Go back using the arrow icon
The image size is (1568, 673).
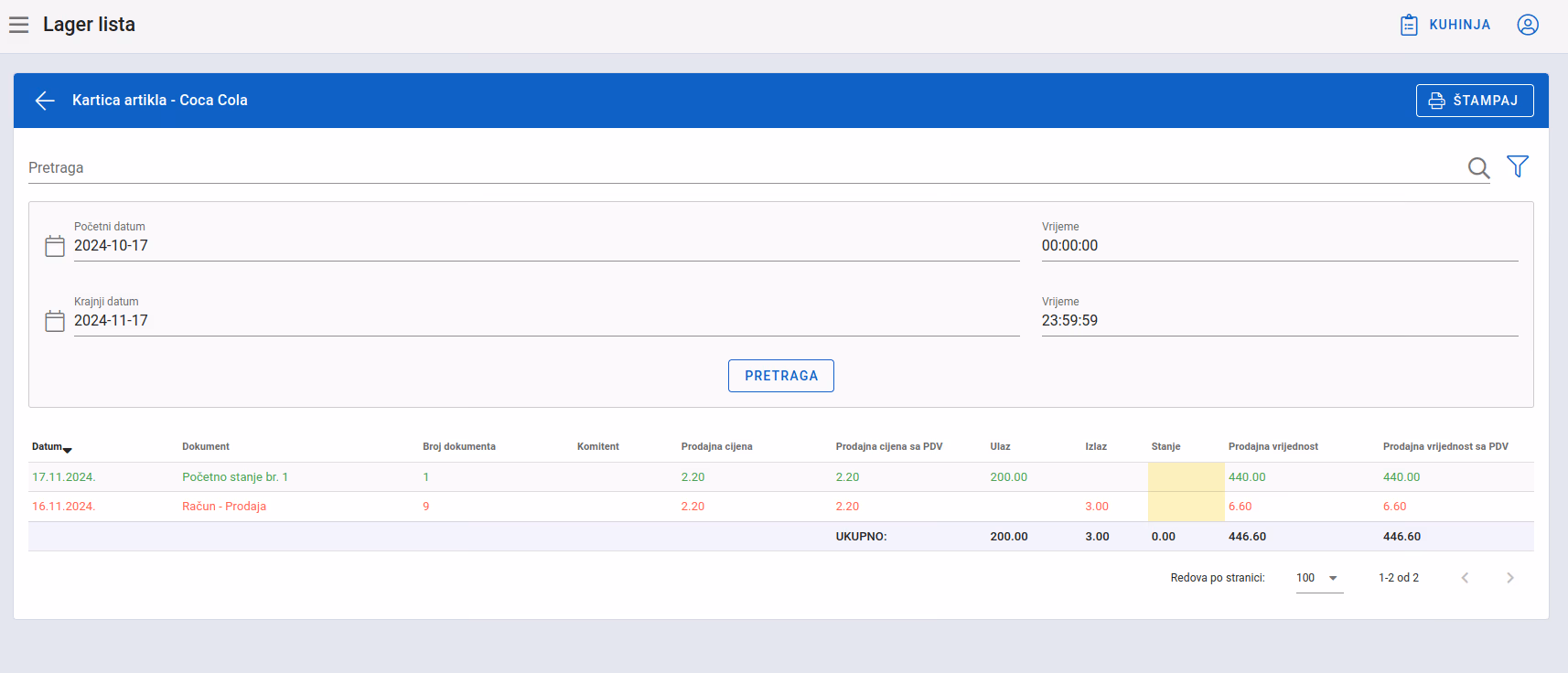tap(45, 101)
